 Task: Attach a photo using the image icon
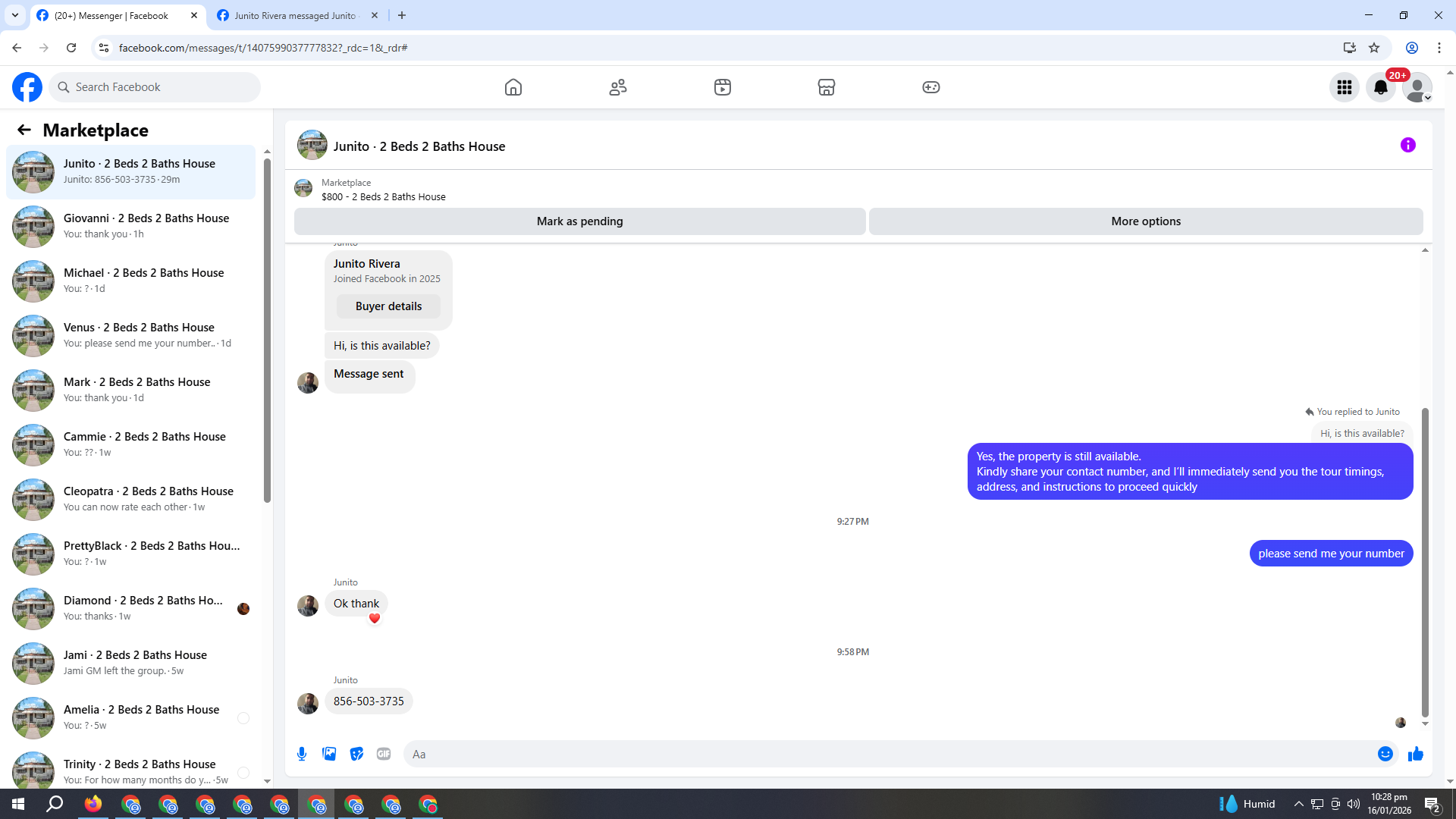(329, 754)
